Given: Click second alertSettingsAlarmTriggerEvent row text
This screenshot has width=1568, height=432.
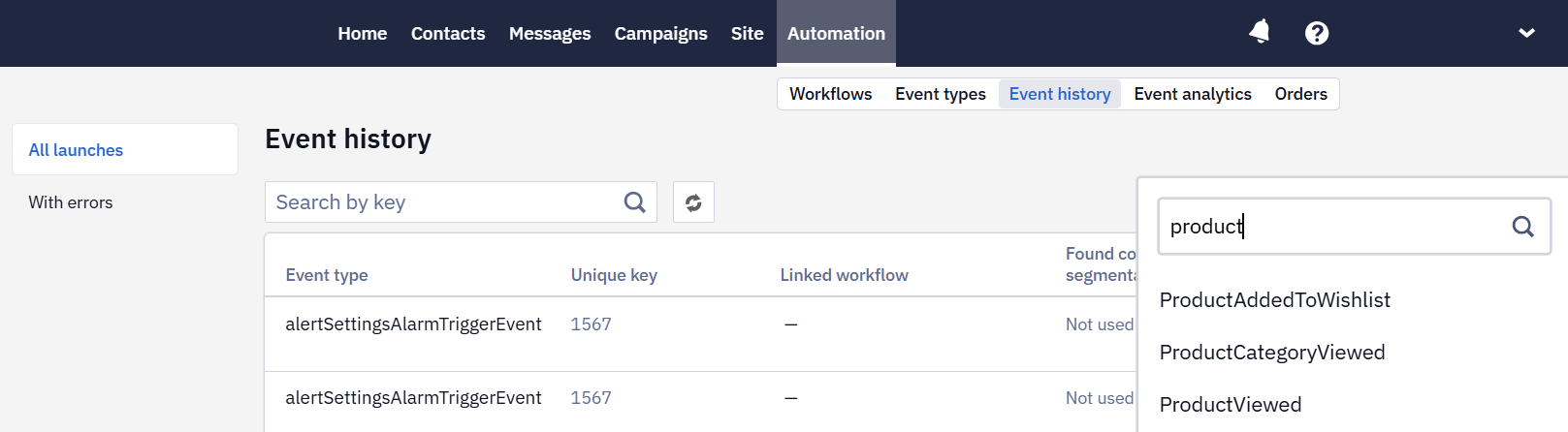Looking at the screenshot, I should click(413, 398).
